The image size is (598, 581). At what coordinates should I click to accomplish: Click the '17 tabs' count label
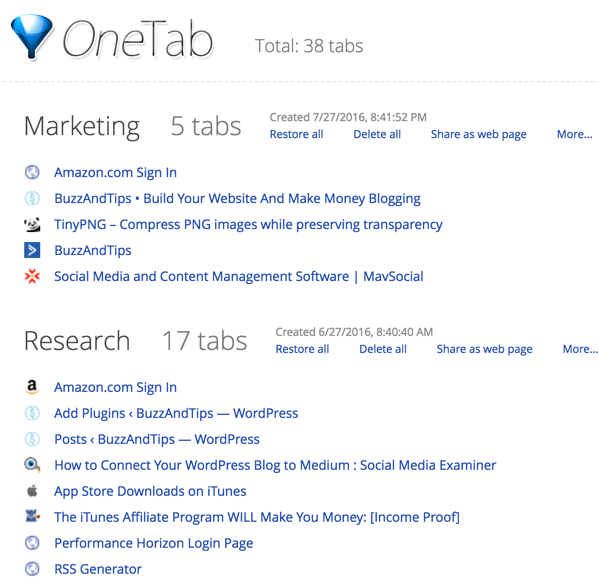pyautogui.click(x=204, y=341)
